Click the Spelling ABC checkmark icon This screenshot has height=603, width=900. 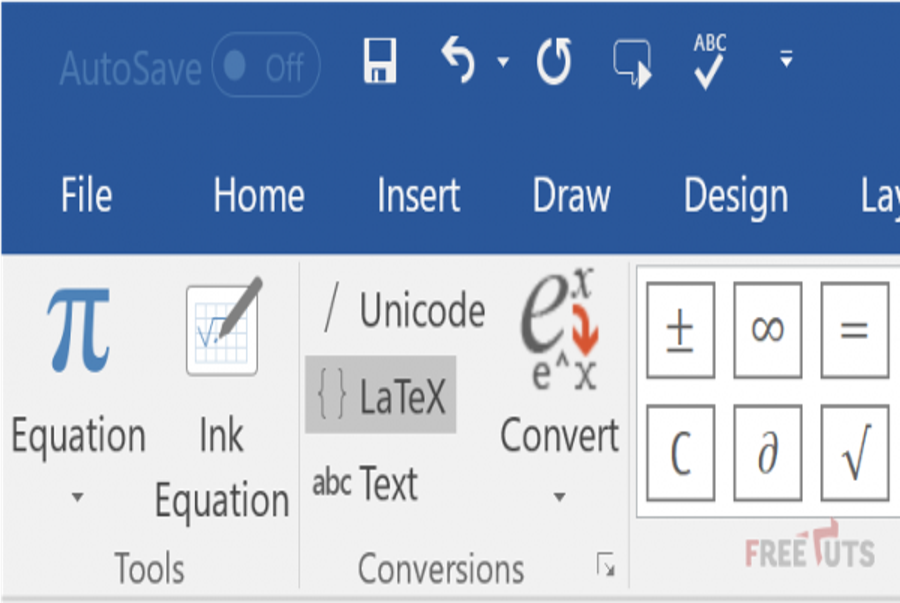(x=709, y=61)
